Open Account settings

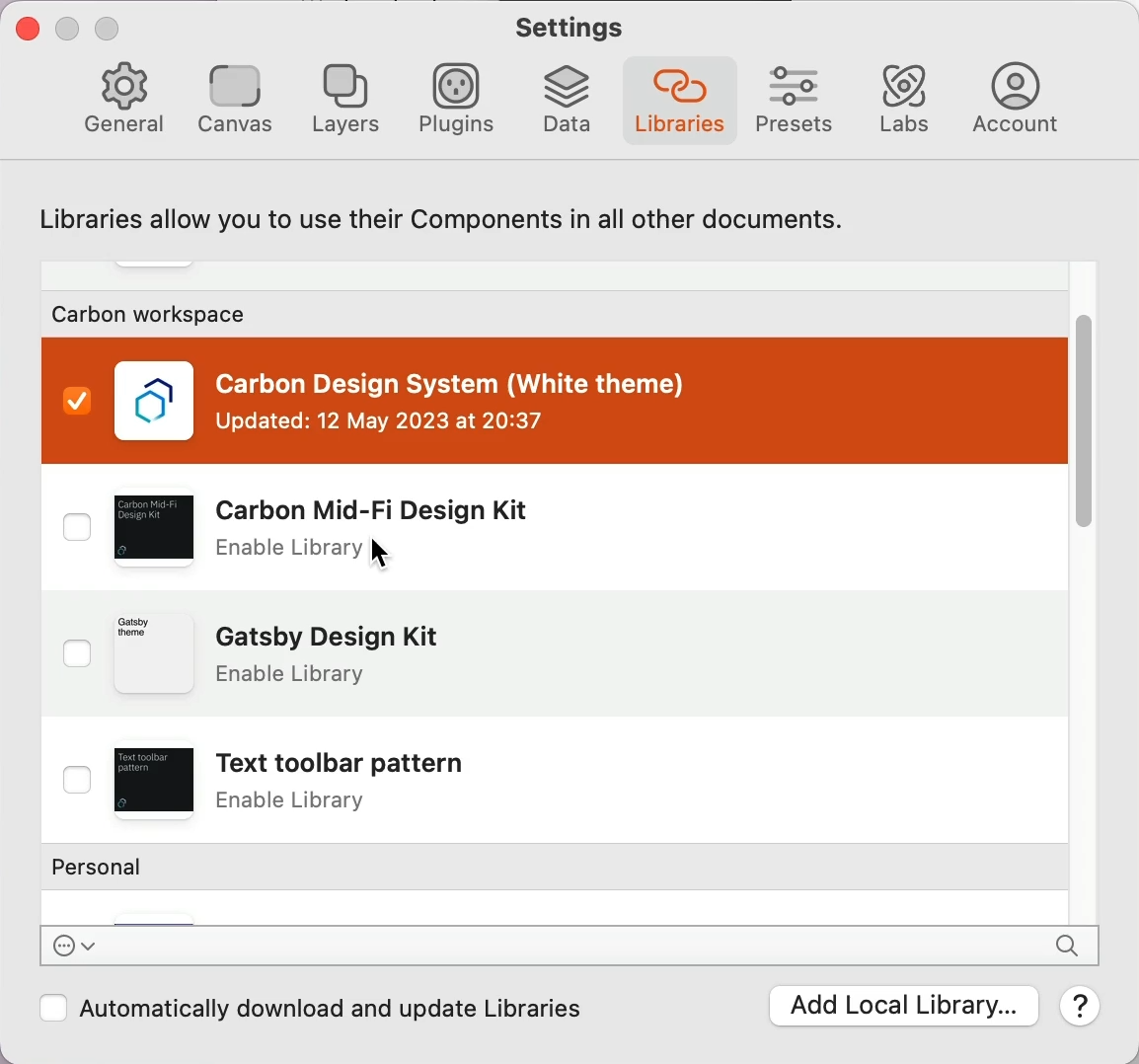(1019, 100)
